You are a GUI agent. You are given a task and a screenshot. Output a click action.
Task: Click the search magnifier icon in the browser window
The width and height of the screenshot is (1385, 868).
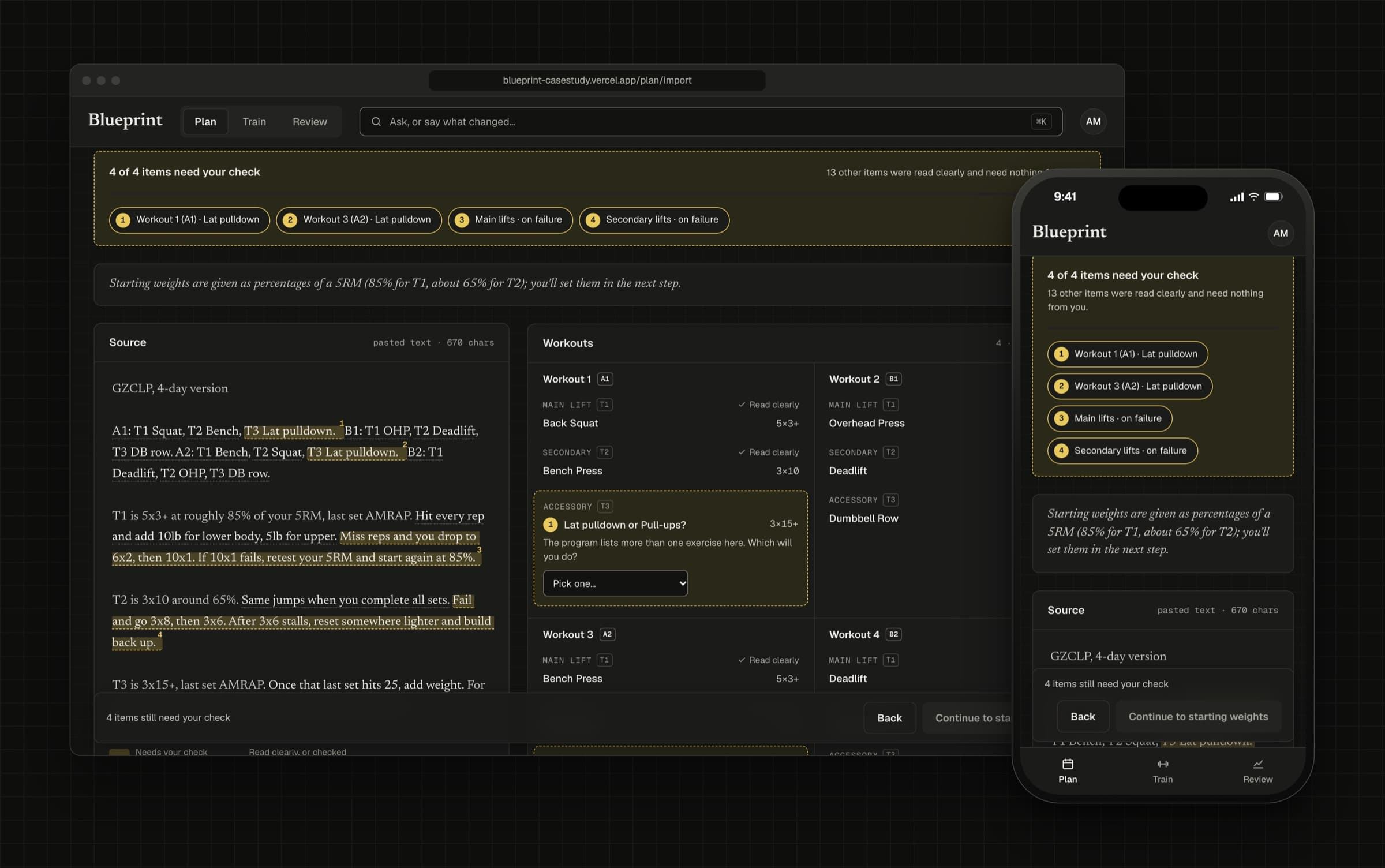click(x=376, y=122)
